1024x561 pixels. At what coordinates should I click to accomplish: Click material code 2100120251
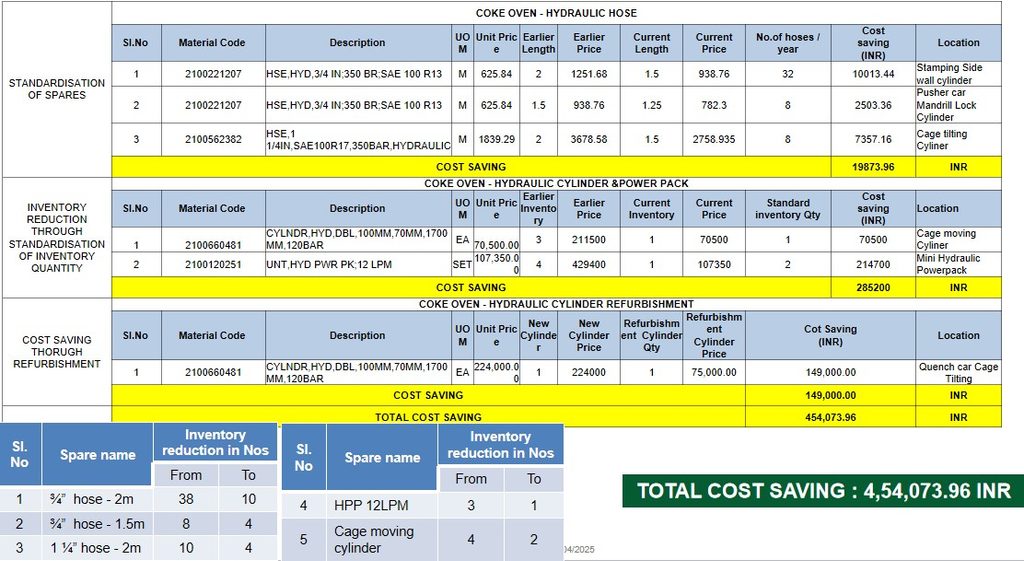(213, 264)
